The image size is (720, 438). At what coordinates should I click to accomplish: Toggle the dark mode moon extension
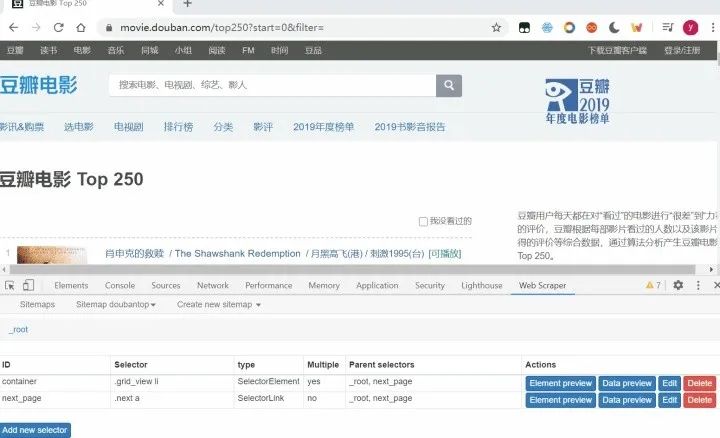tap(614, 28)
